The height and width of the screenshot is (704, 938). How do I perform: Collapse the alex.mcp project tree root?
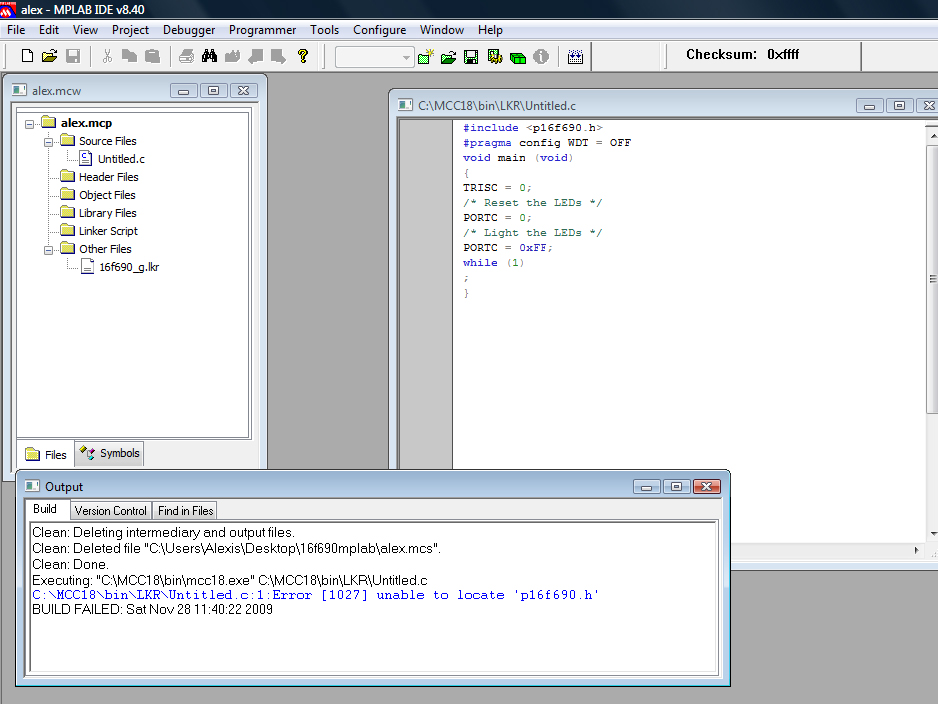30,123
